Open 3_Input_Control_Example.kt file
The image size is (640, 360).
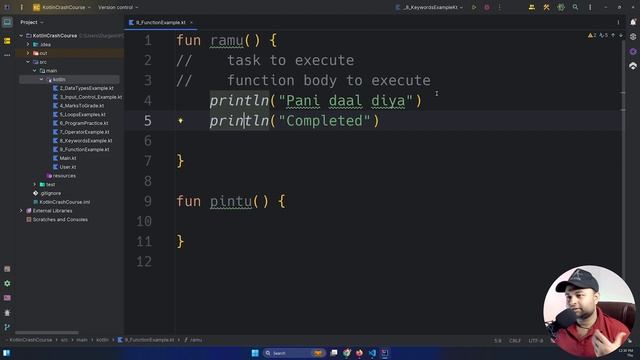click(87, 97)
